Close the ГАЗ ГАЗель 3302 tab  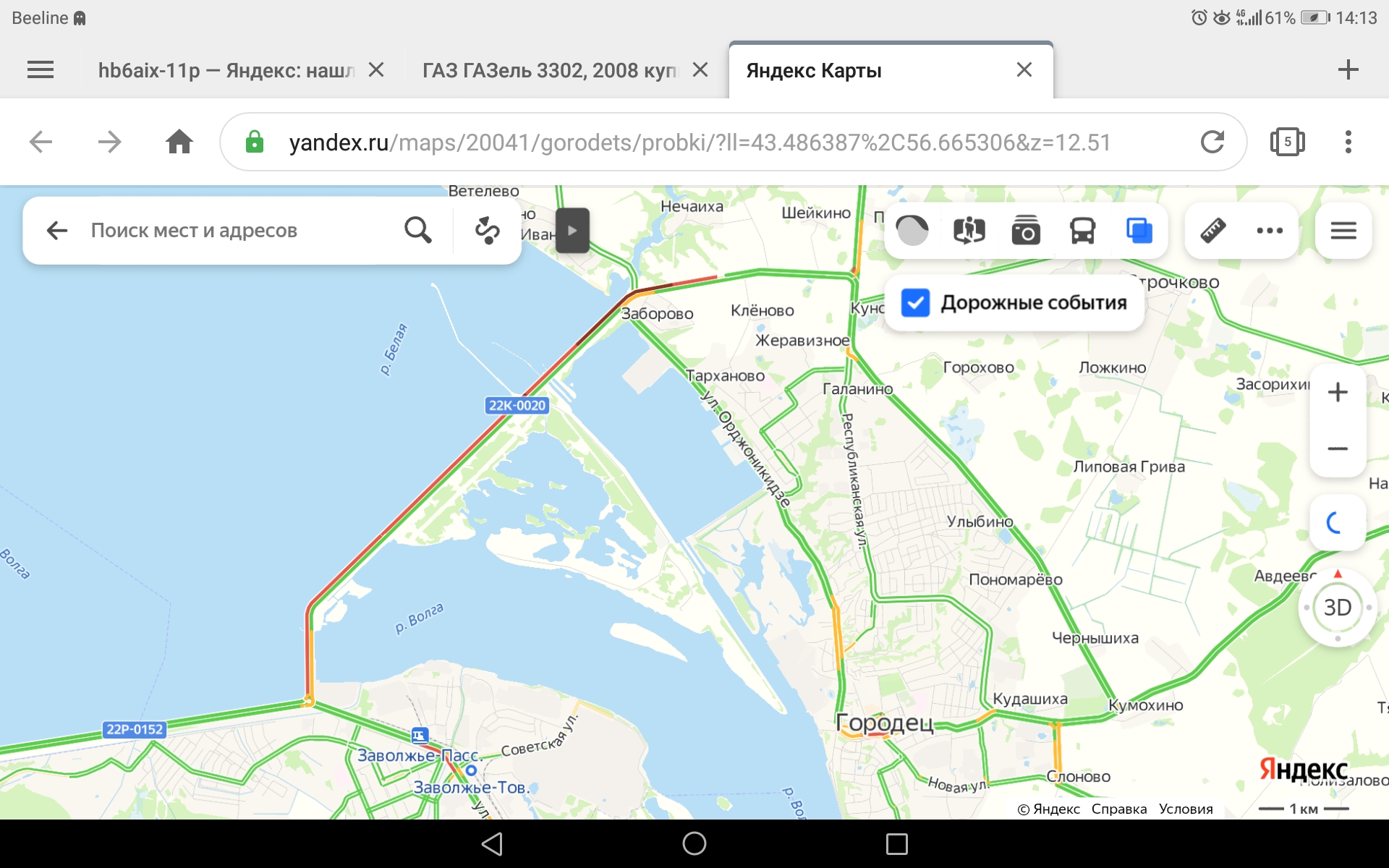coord(700,70)
